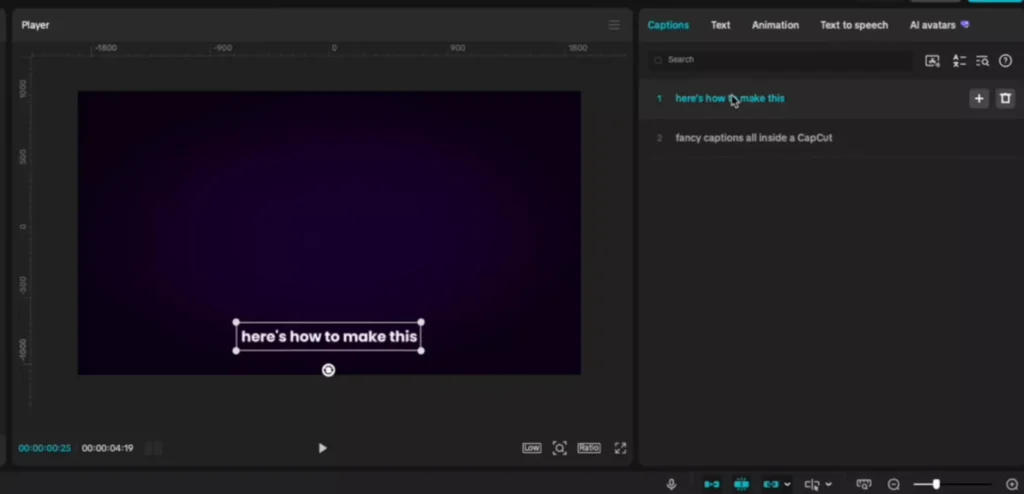Toggle the Low preview quality button
Image resolution: width=1024 pixels, height=494 pixels.
coord(531,448)
